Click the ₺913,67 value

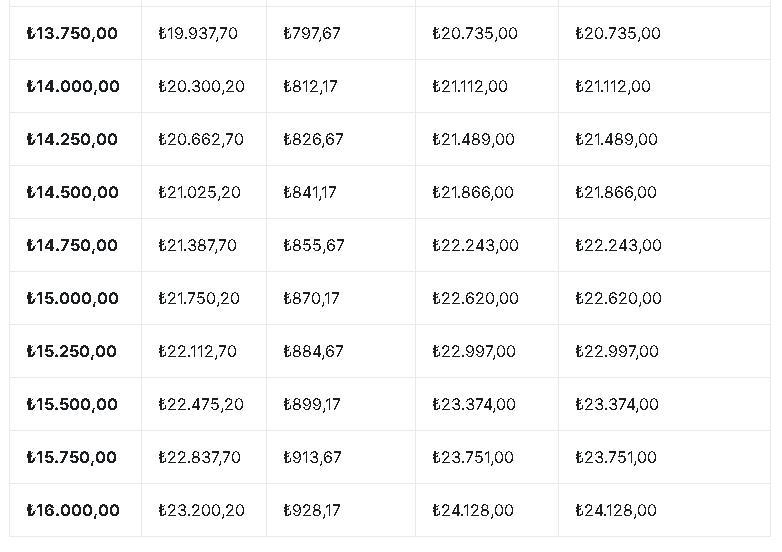pyautogui.click(x=312, y=457)
